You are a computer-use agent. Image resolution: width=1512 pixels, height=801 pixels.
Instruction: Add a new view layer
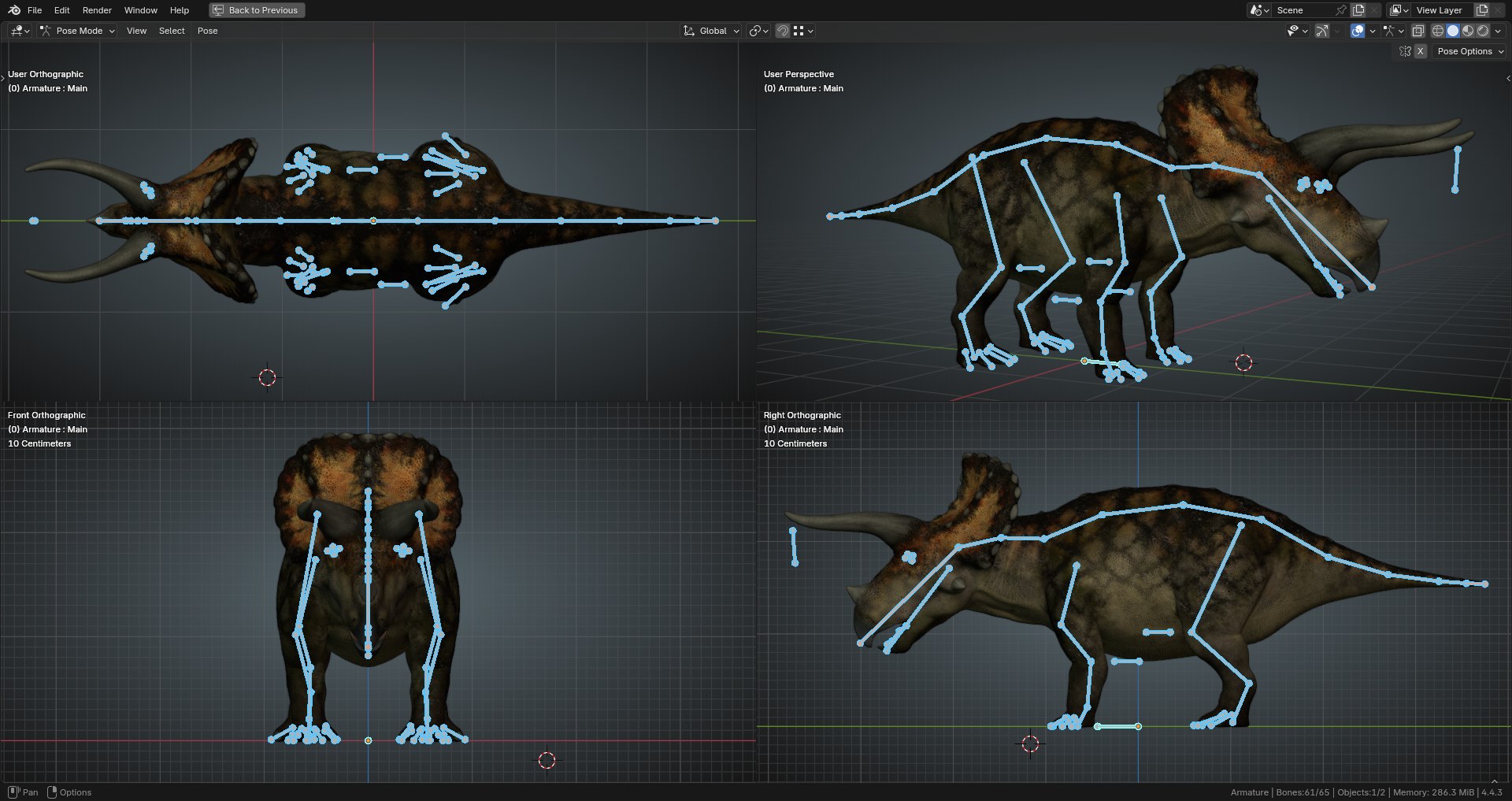(1482, 10)
